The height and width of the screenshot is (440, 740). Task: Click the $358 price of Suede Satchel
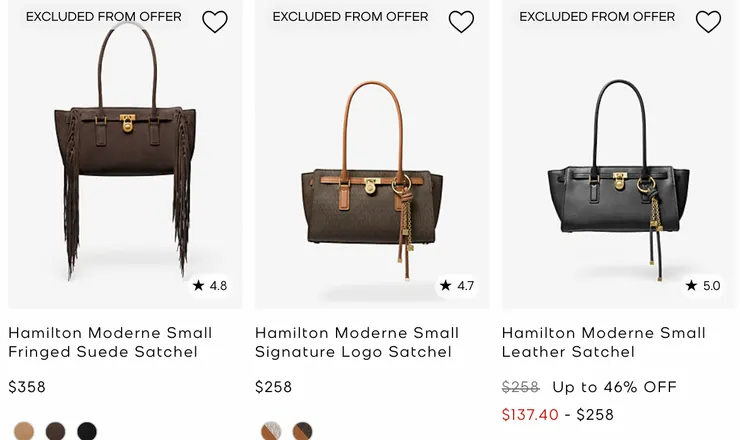pos(27,387)
